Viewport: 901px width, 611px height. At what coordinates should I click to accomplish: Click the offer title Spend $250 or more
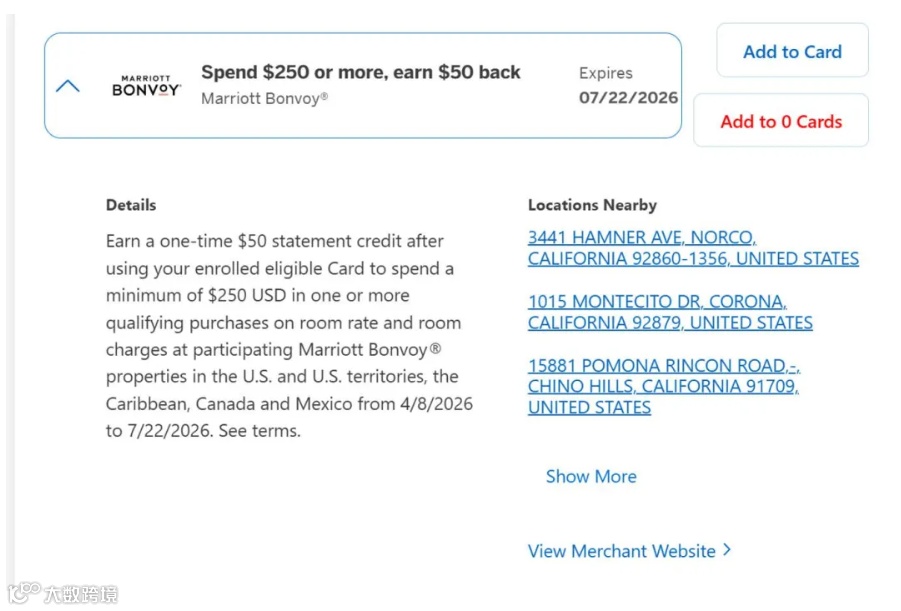pos(360,72)
